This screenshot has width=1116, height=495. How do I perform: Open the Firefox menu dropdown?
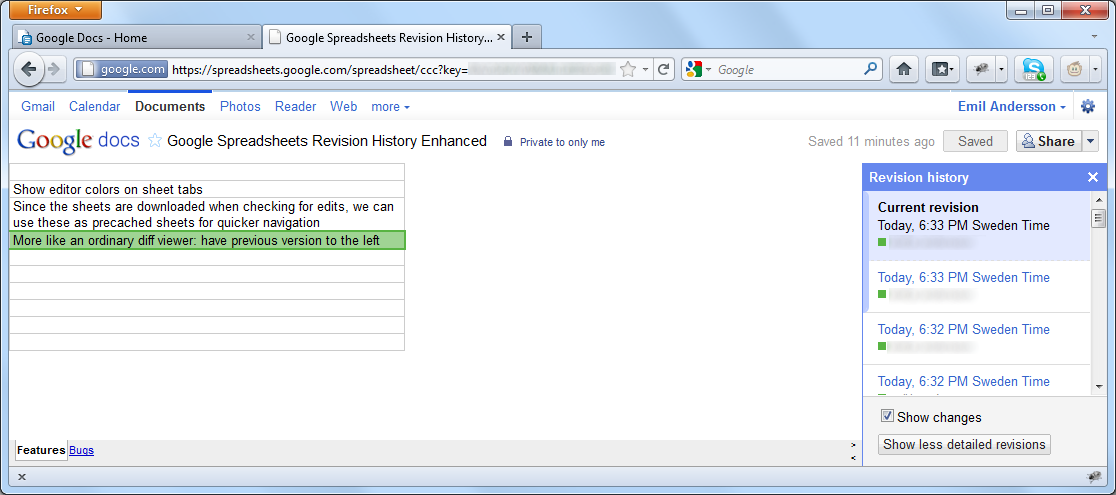(56, 10)
